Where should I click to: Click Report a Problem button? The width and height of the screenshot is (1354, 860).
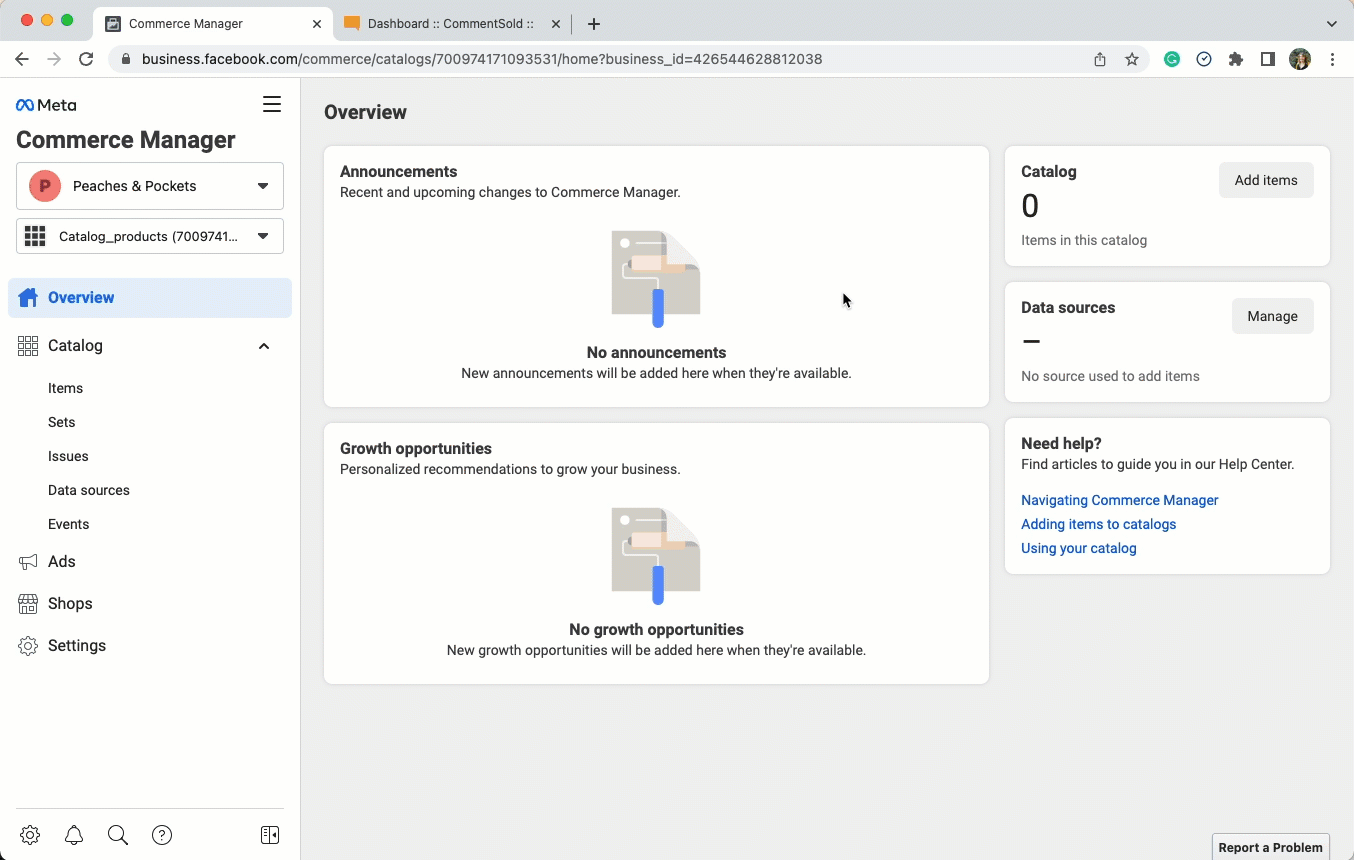tap(1271, 847)
